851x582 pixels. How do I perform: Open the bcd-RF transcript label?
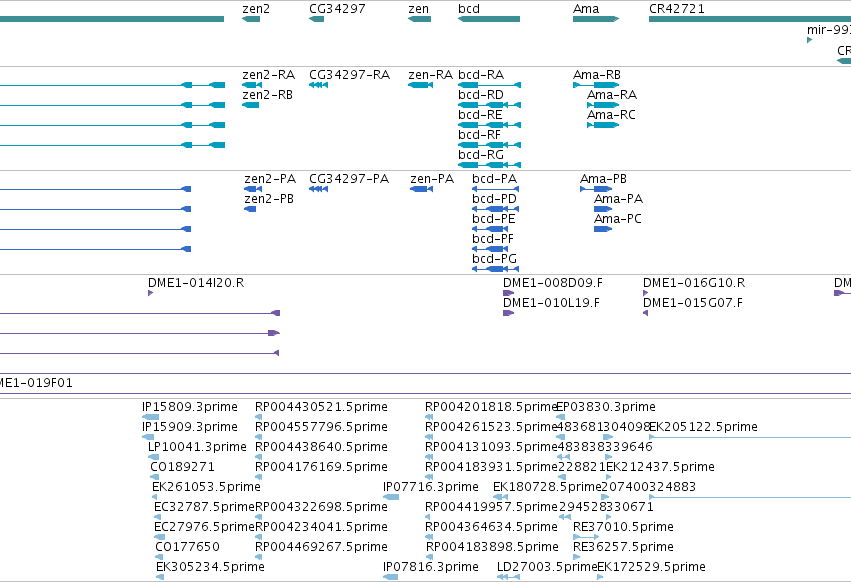pos(479,135)
